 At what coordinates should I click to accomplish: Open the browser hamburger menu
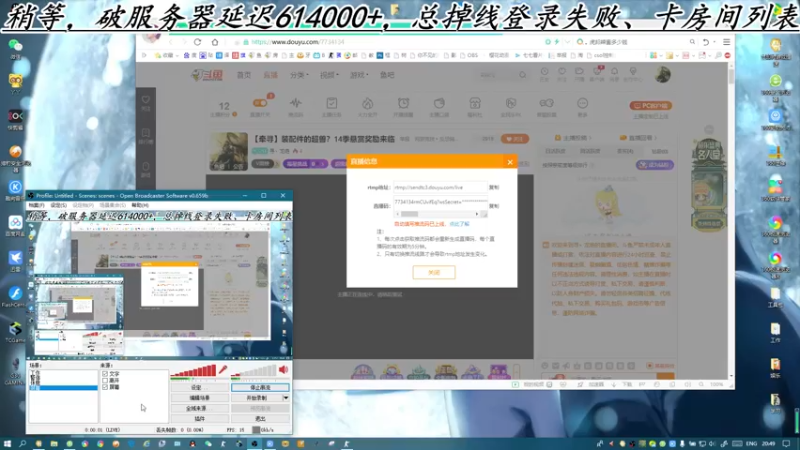coord(727,42)
